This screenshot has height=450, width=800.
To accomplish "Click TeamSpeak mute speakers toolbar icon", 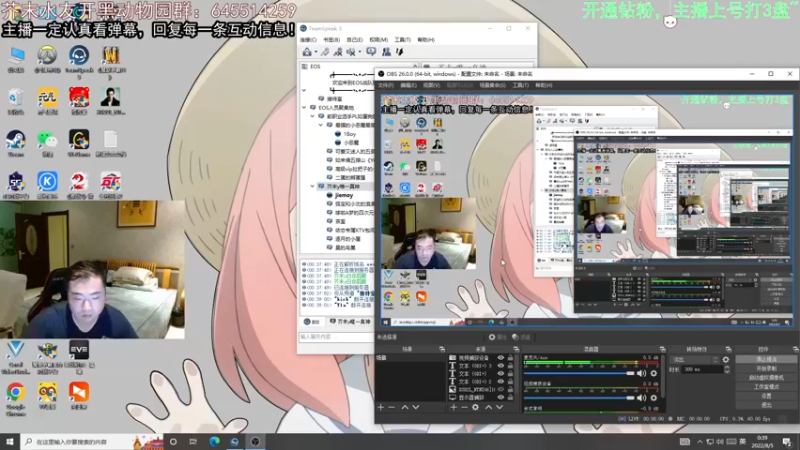I will click(x=351, y=52).
